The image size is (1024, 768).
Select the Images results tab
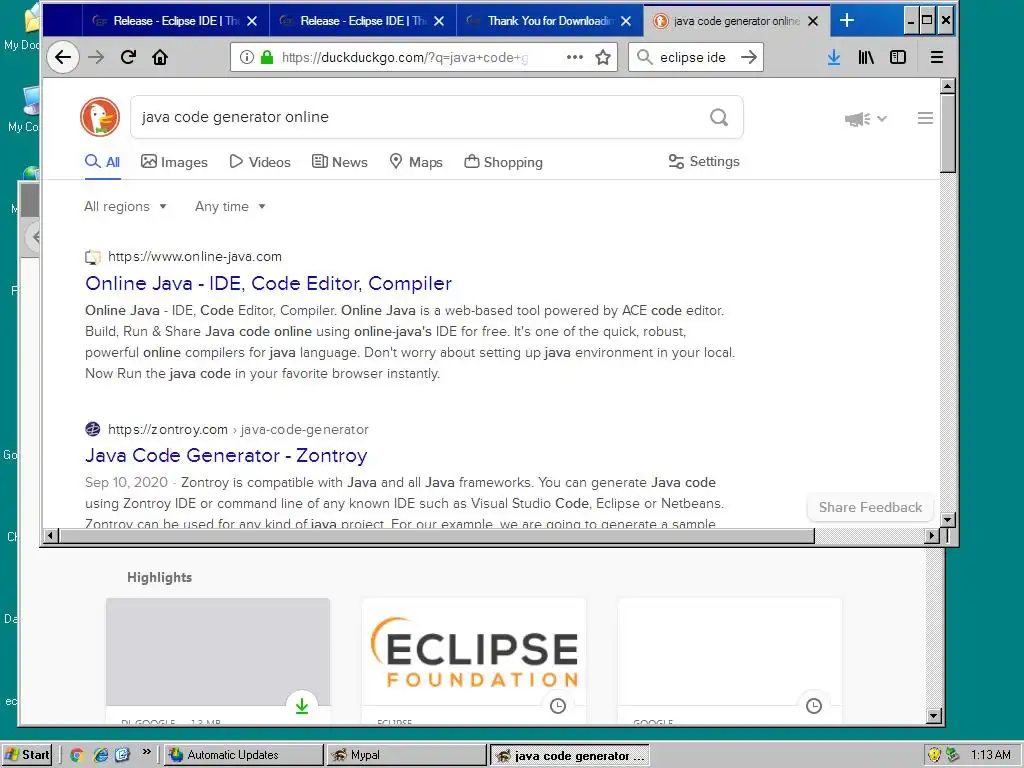click(174, 162)
